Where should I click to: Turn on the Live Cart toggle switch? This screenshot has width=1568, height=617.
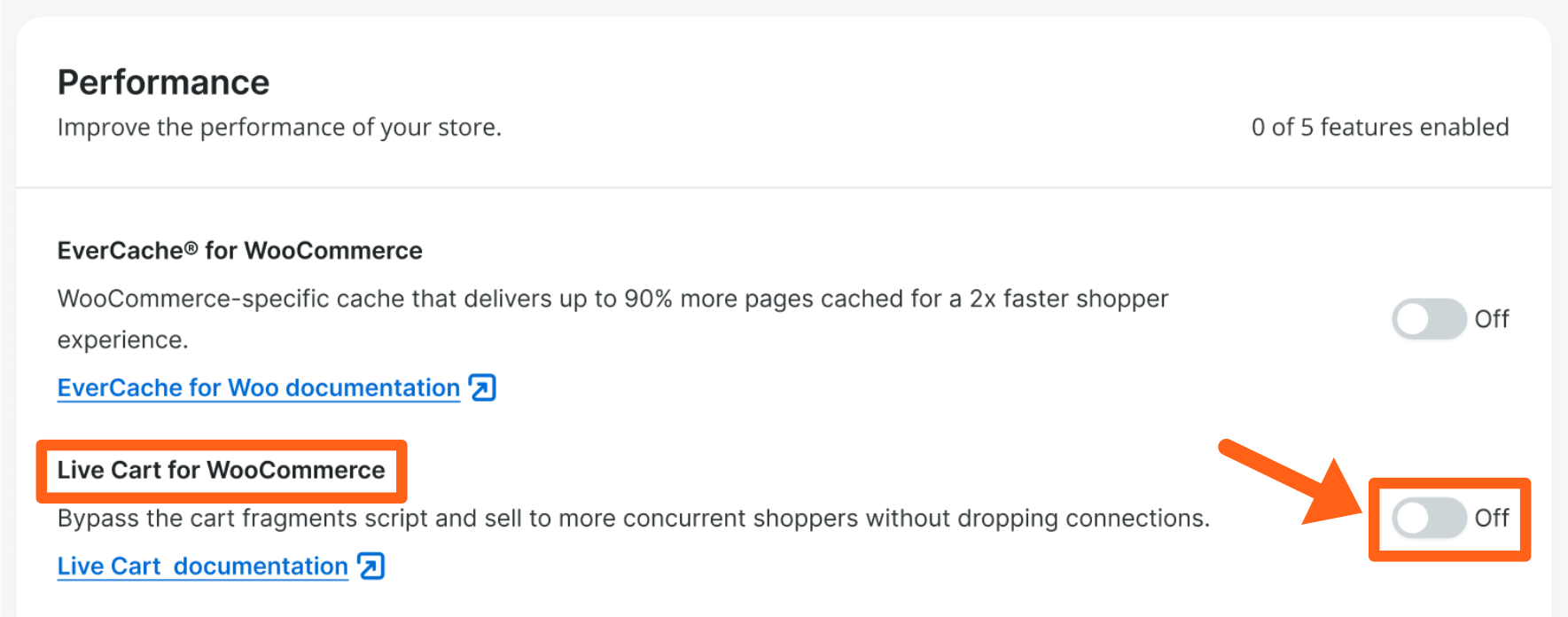[1428, 518]
